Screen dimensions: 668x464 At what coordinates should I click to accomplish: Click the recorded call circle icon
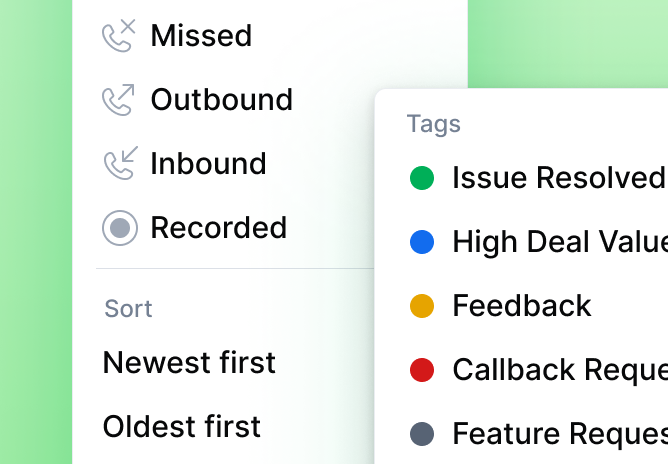click(119, 228)
